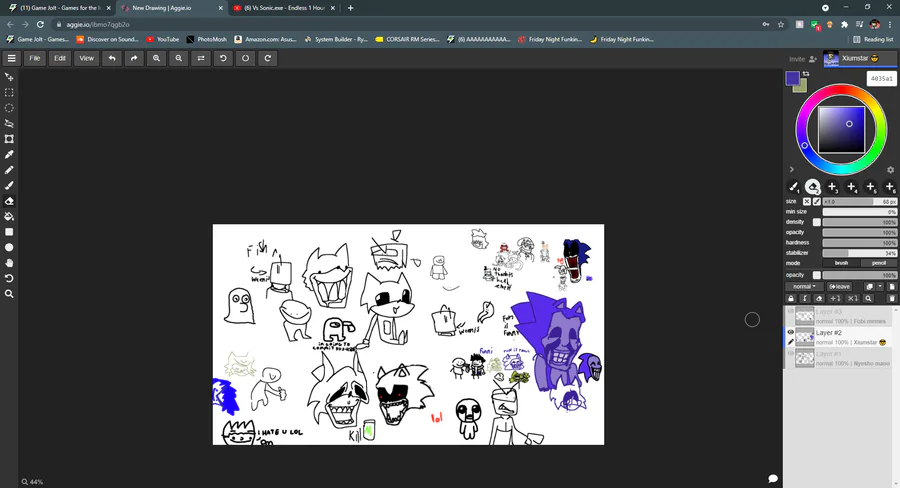Select the hand pan tool
The image size is (900, 488).
(x=9, y=263)
